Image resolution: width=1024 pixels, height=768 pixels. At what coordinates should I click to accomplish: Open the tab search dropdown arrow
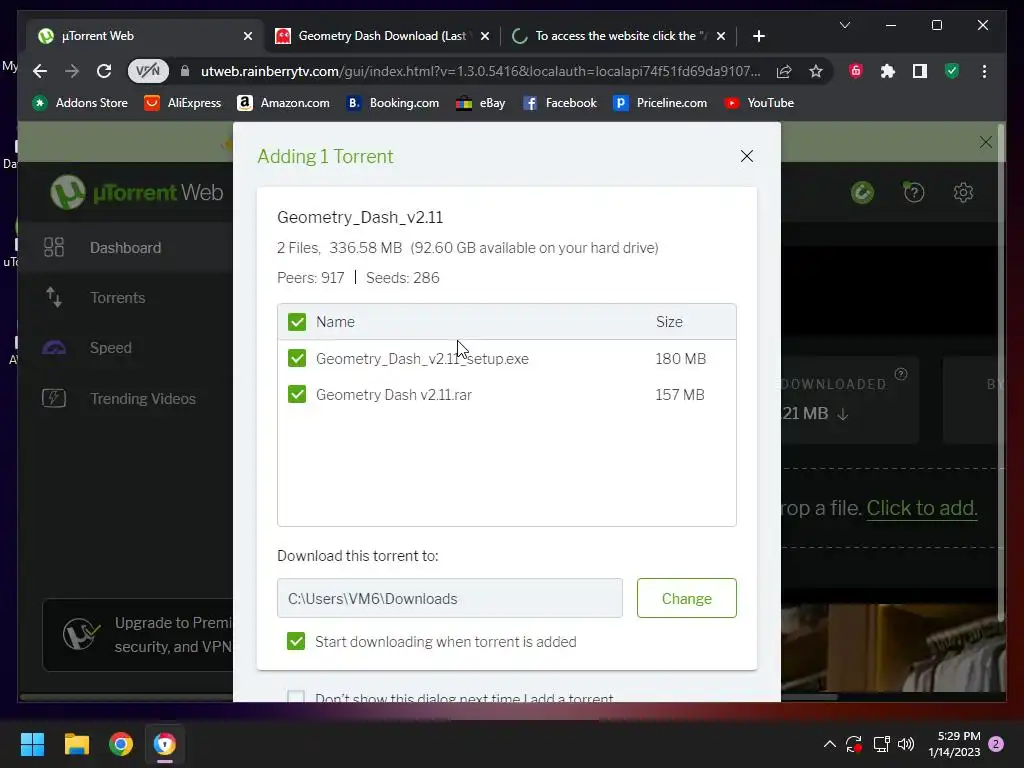844,25
